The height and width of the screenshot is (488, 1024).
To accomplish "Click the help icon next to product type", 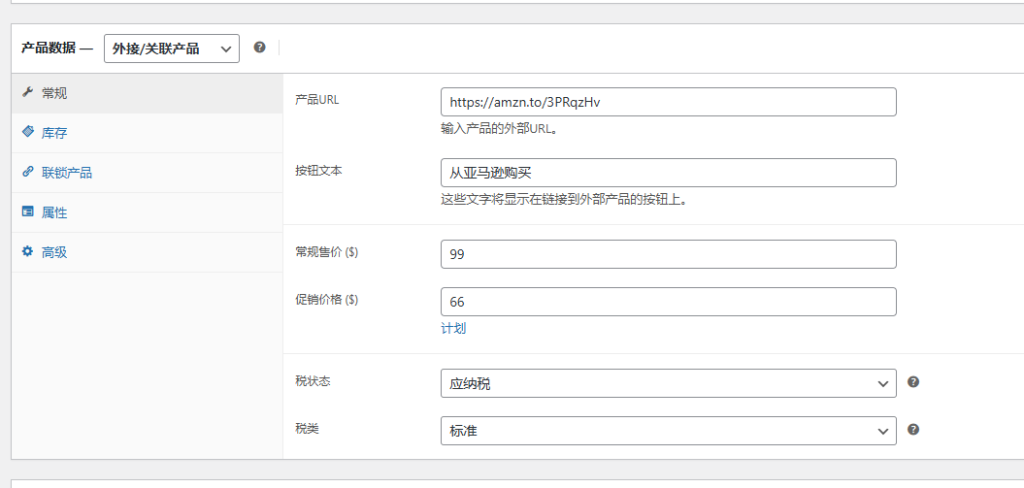I will click(x=259, y=48).
